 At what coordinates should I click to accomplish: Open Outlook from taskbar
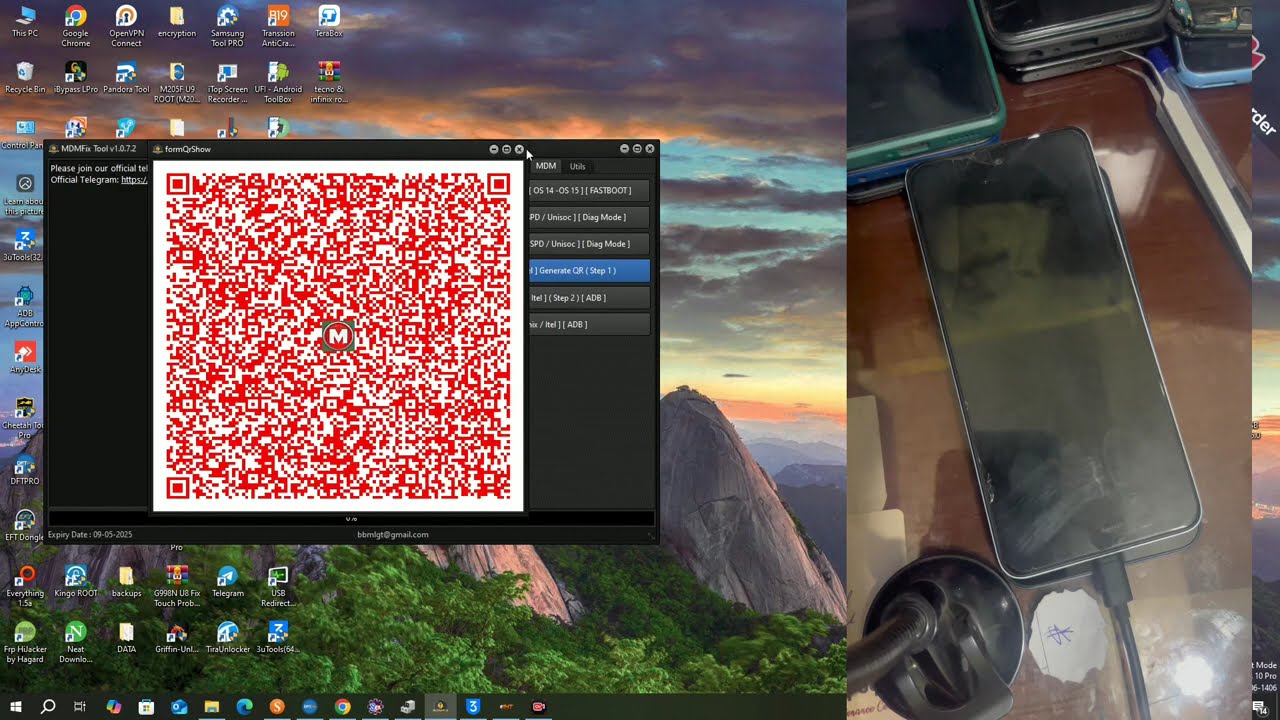178,707
